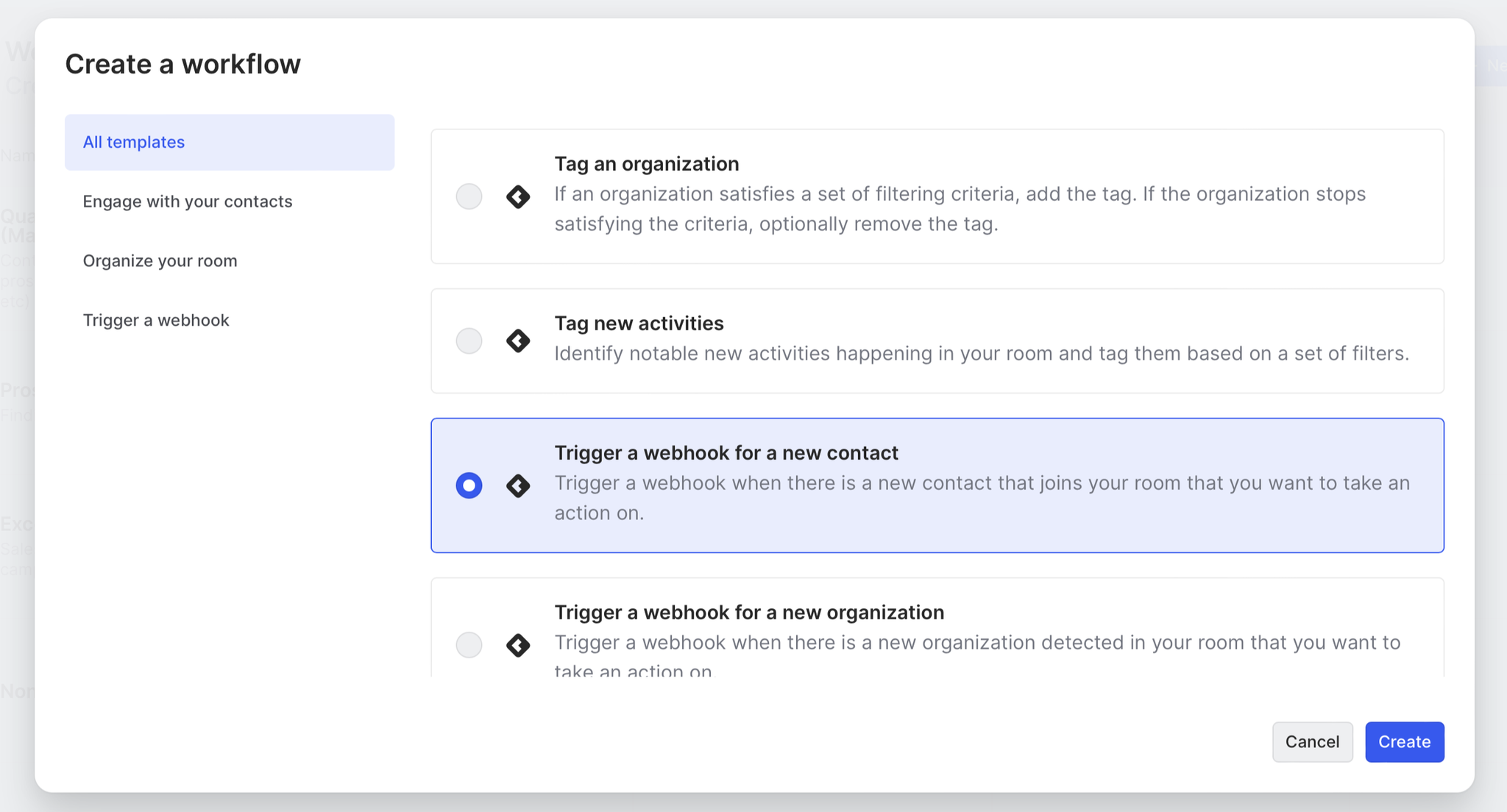Click the Tag new activities title
The height and width of the screenshot is (812, 1507).
[639, 323]
